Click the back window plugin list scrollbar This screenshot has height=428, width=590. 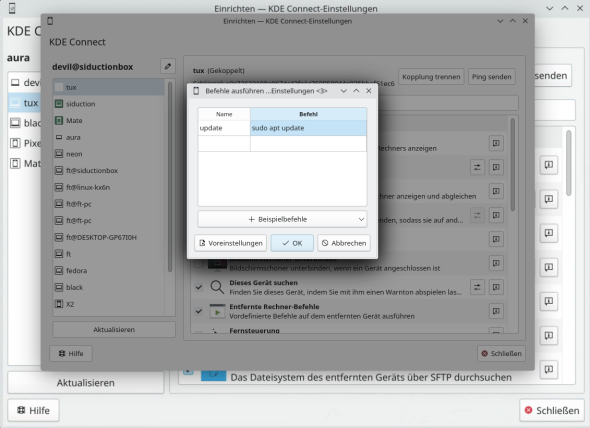(x=569, y=163)
